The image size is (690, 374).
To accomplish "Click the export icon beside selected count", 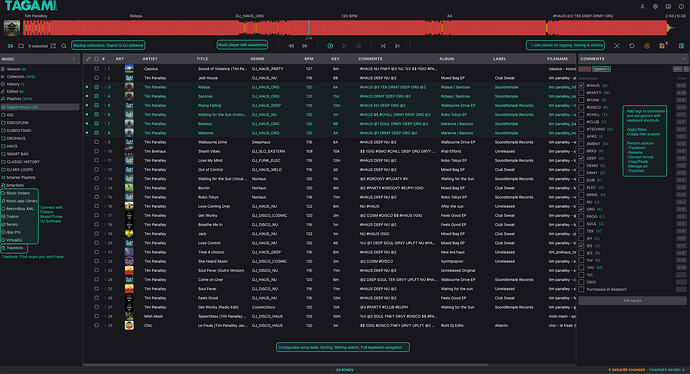I will tap(53, 46).
